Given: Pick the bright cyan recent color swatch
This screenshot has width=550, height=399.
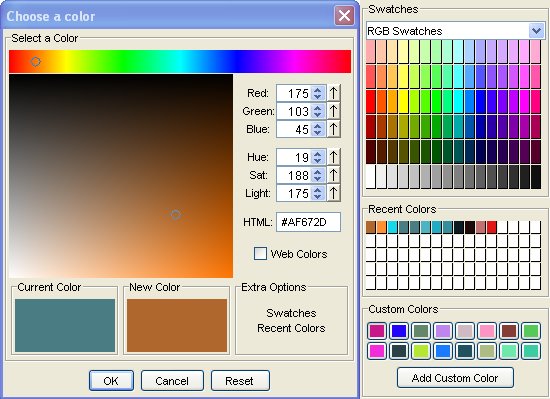Looking at the screenshot, I should [x=393, y=227].
